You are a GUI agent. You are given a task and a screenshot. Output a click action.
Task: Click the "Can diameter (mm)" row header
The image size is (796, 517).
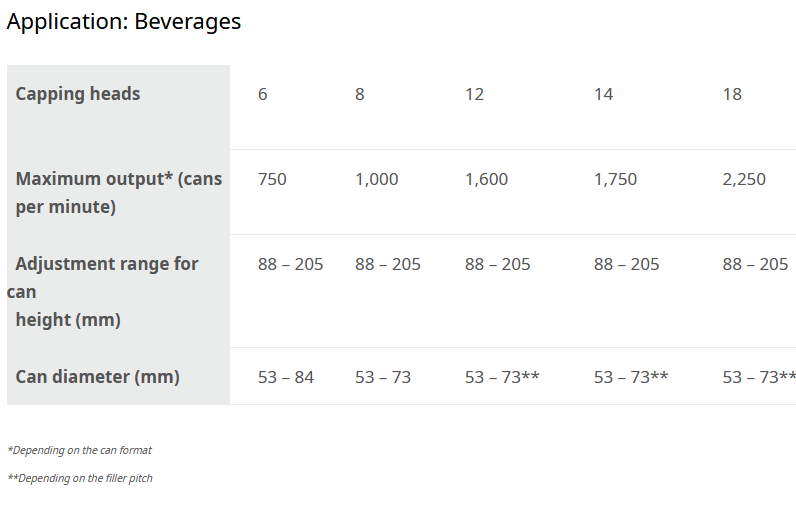pos(97,377)
